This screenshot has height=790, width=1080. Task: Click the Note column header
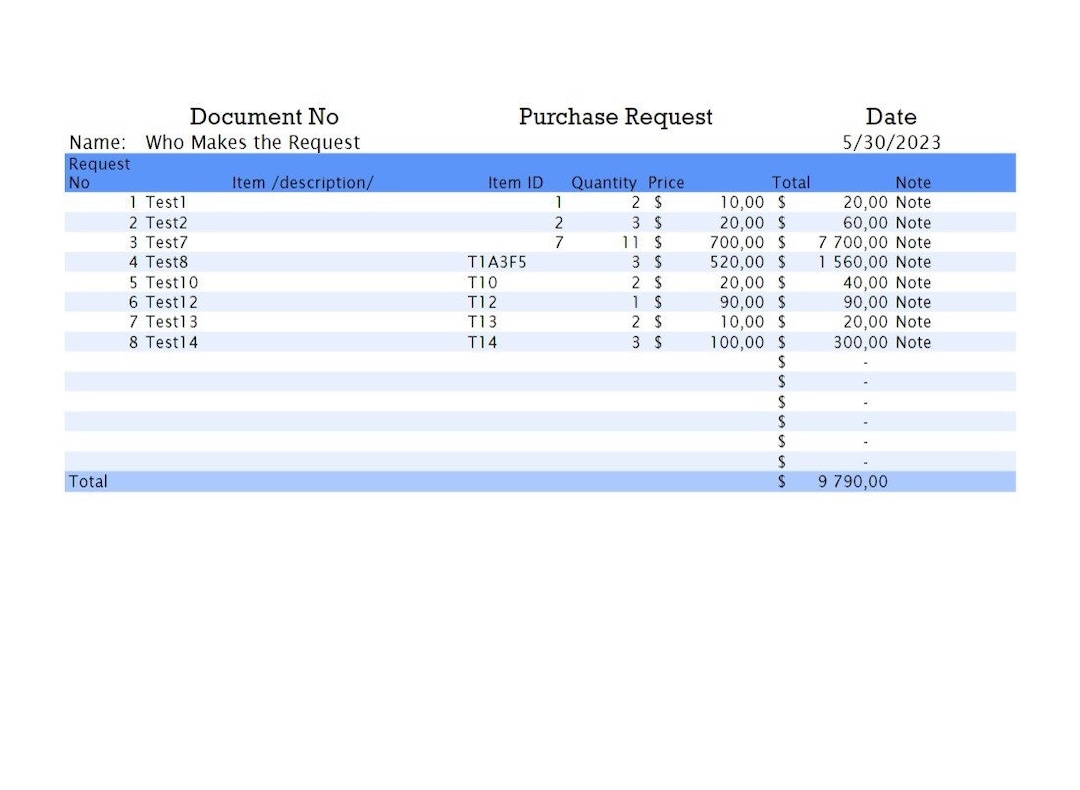tap(913, 182)
